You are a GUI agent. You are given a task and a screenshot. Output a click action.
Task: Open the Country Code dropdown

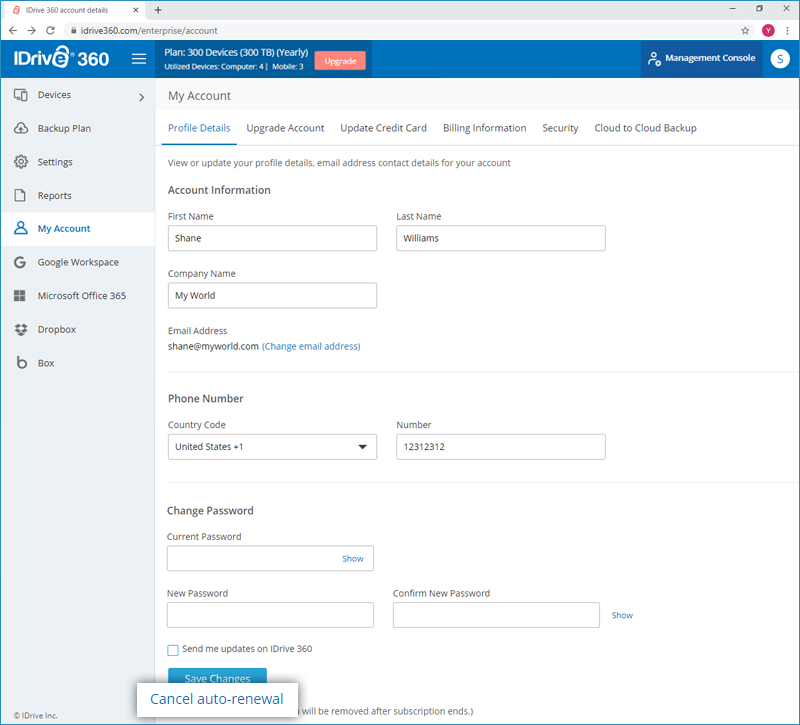(272, 447)
